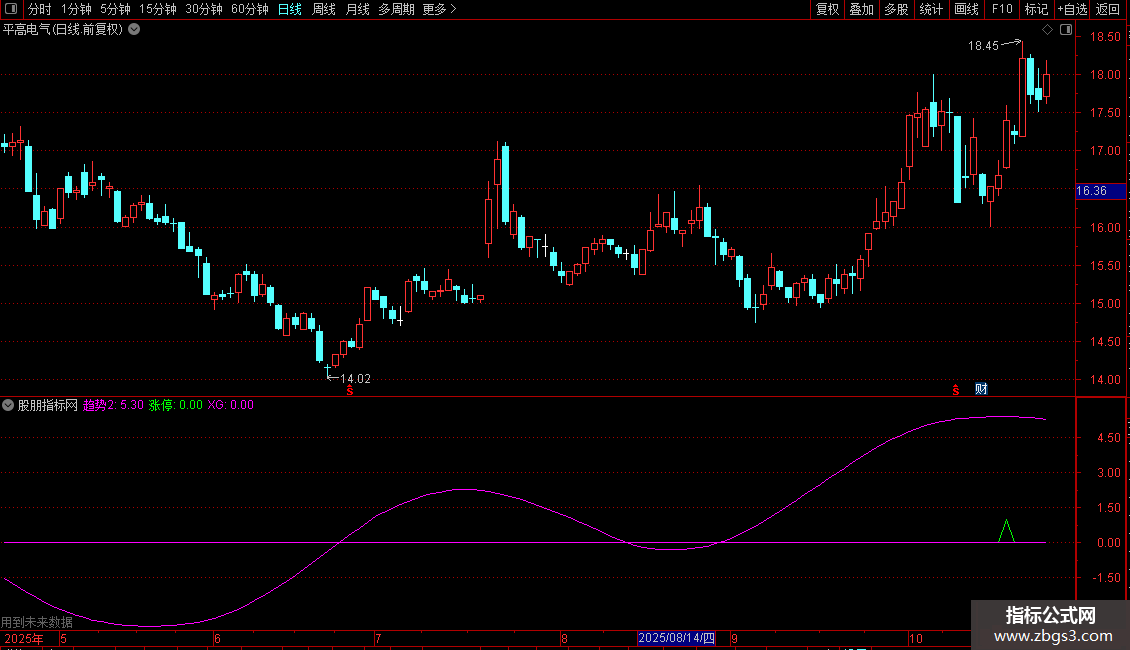This screenshot has height=650, width=1130.
Task: Click the 财 financial marker icon
Action: click(981, 388)
